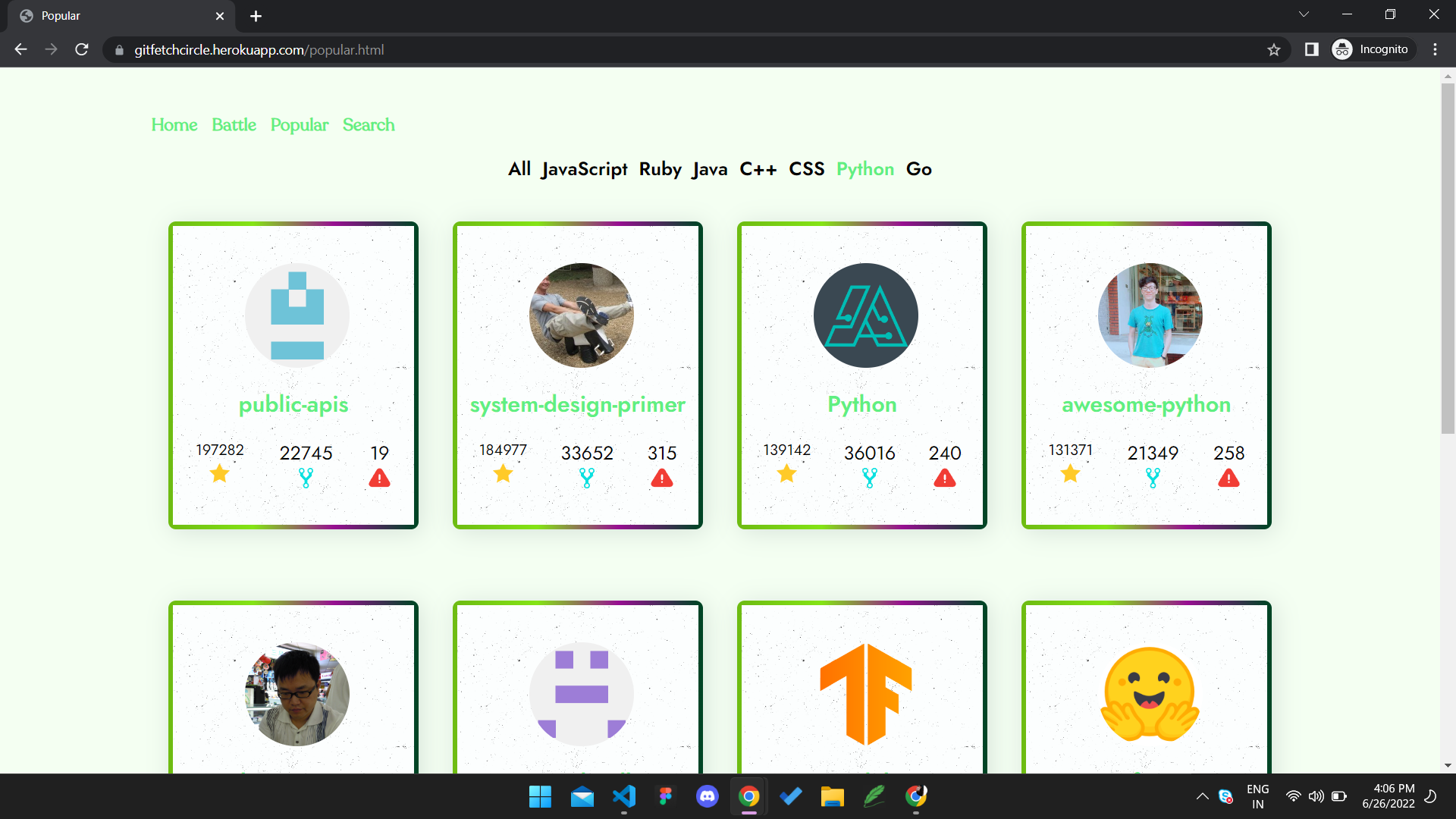Open Visual Studio Code from the taskbar
The height and width of the screenshot is (819, 1456).
click(x=623, y=796)
